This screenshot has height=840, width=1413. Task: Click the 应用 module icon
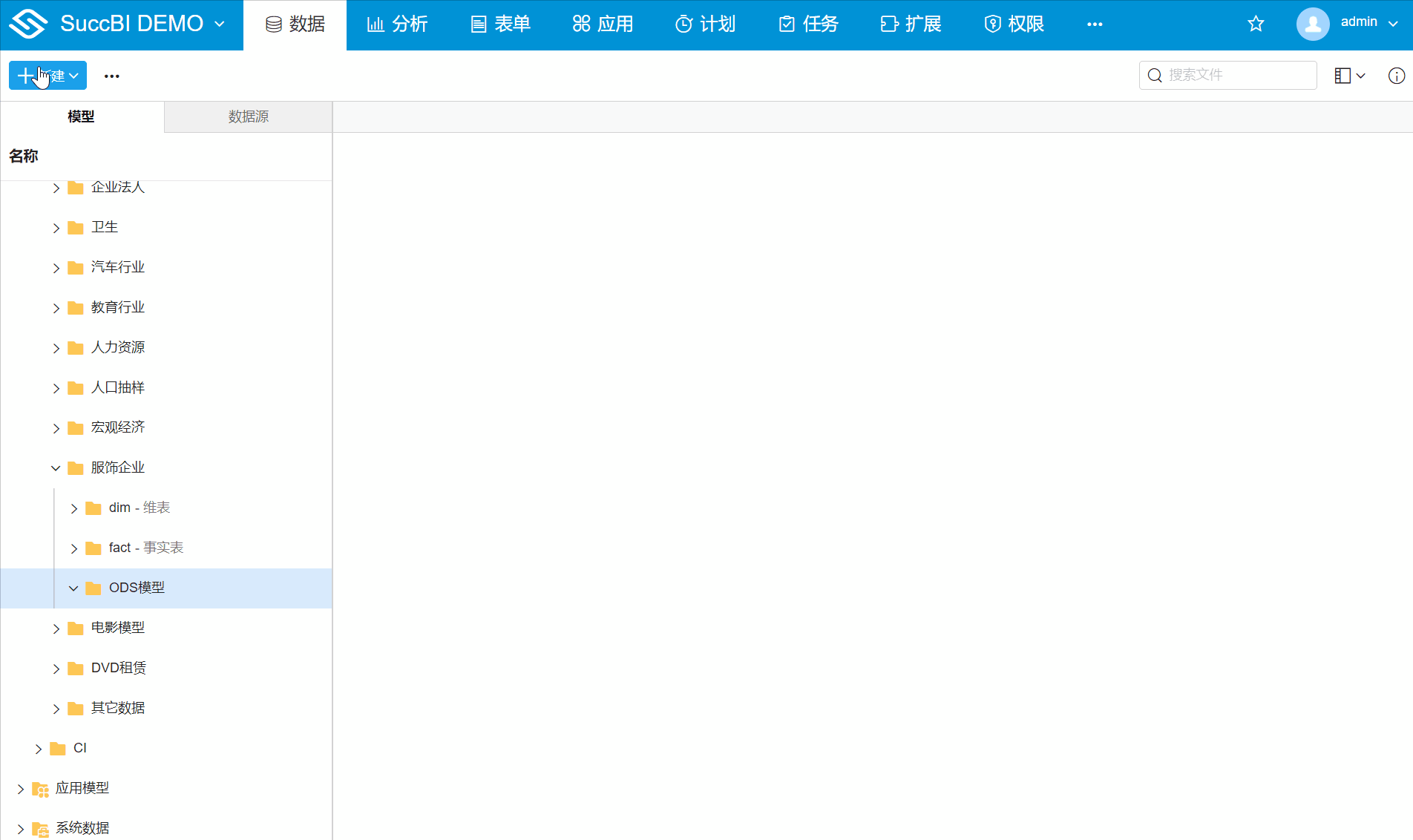point(580,24)
